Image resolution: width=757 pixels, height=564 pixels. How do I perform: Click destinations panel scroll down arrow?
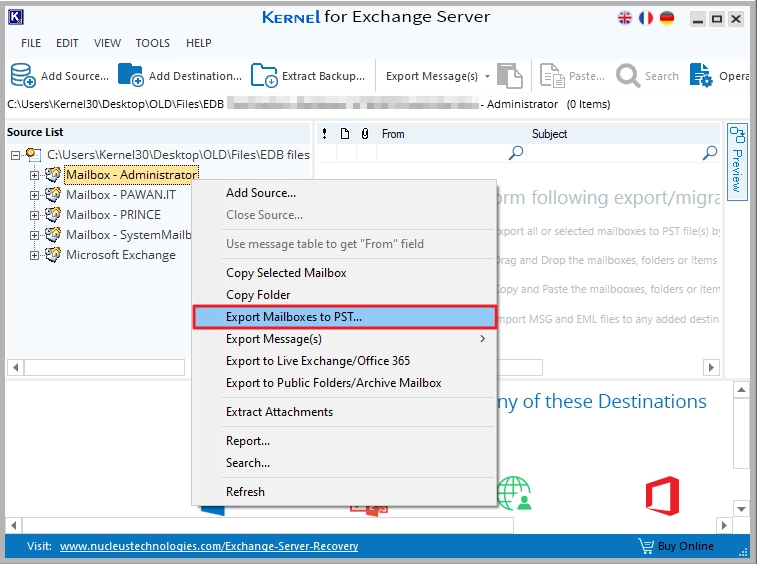(x=741, y=508)
